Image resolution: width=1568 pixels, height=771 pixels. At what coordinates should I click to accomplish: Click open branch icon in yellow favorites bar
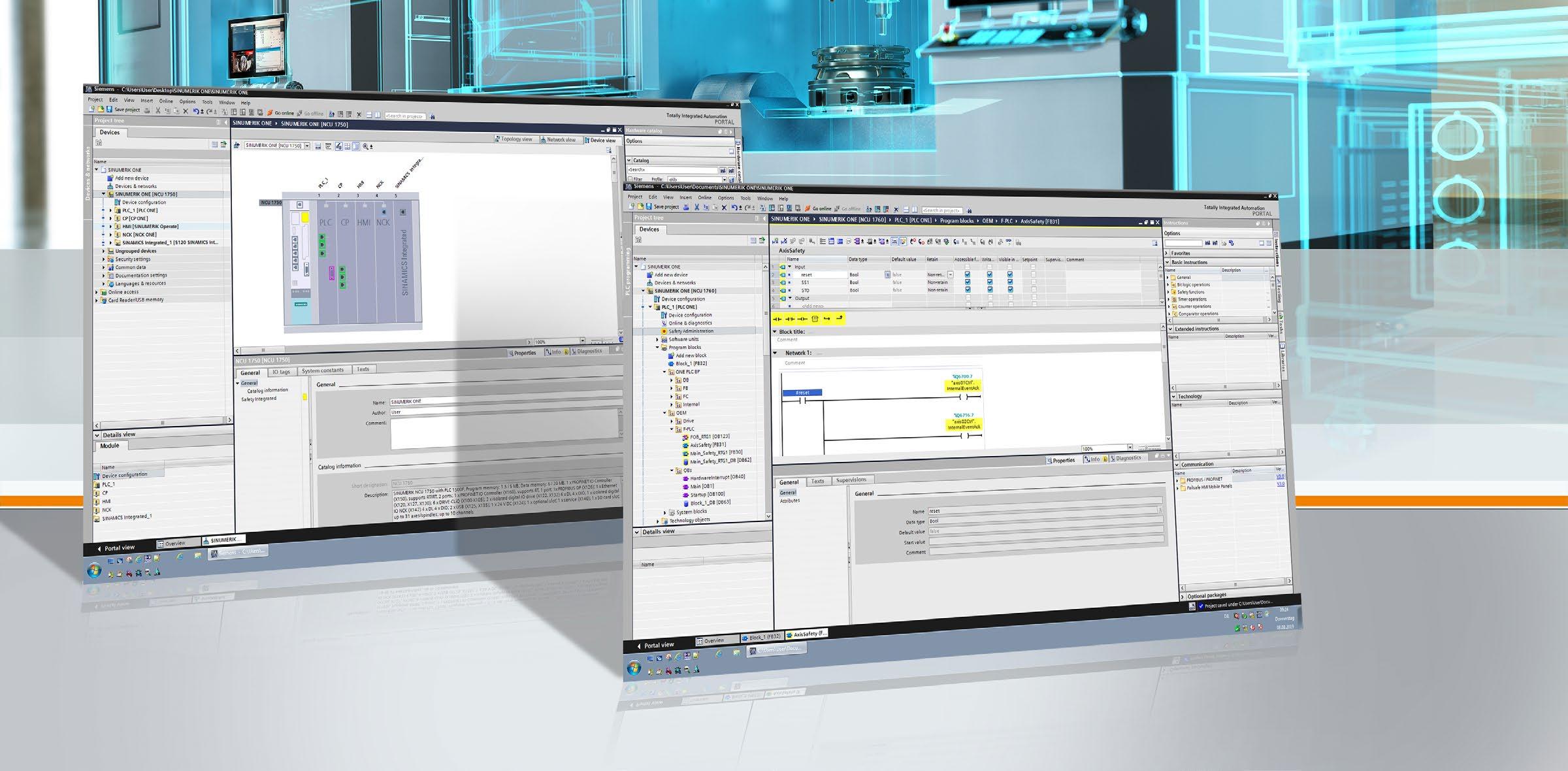(x=827, y=319)
